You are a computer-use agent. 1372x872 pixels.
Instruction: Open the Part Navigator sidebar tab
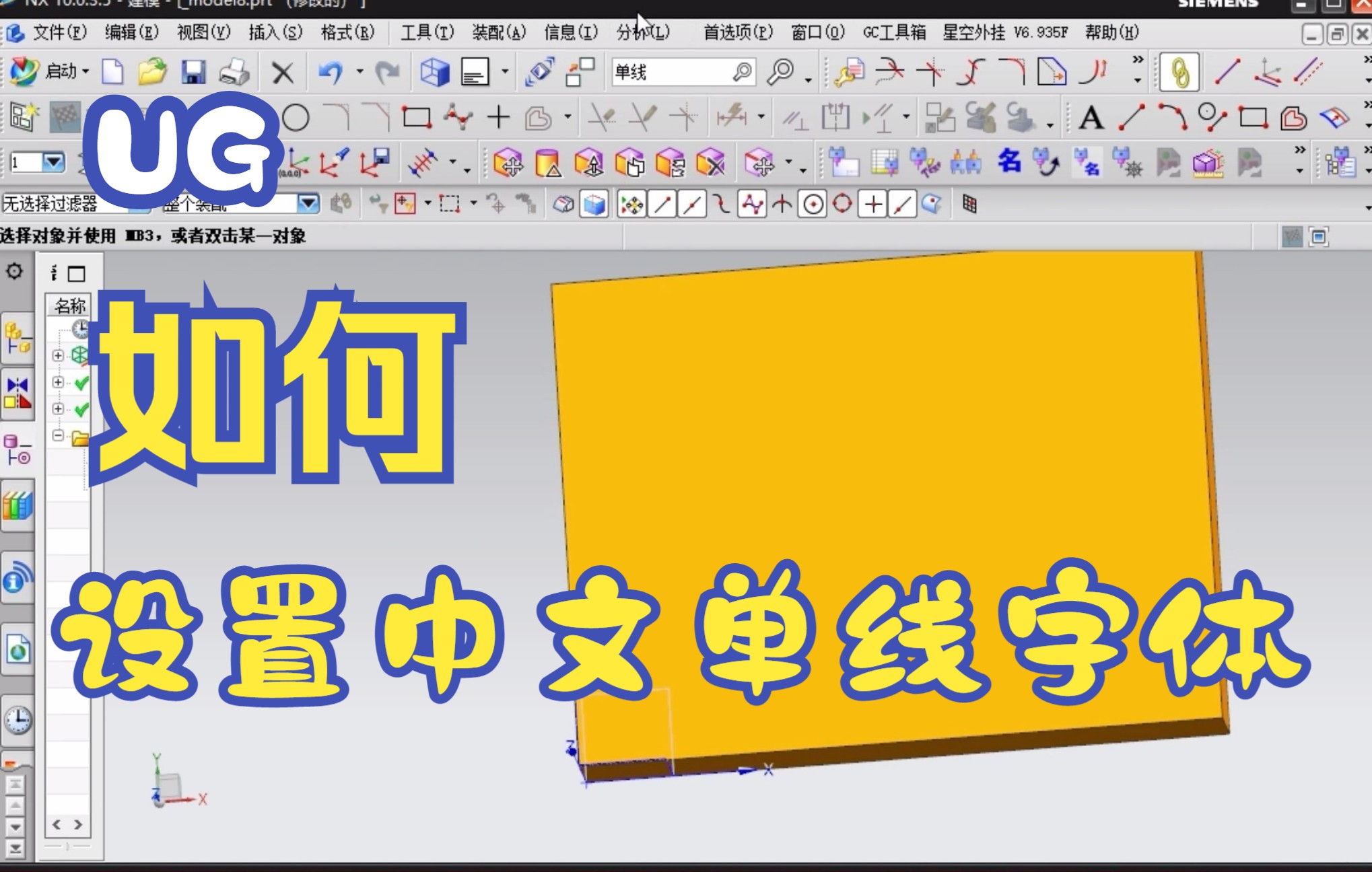18,451
